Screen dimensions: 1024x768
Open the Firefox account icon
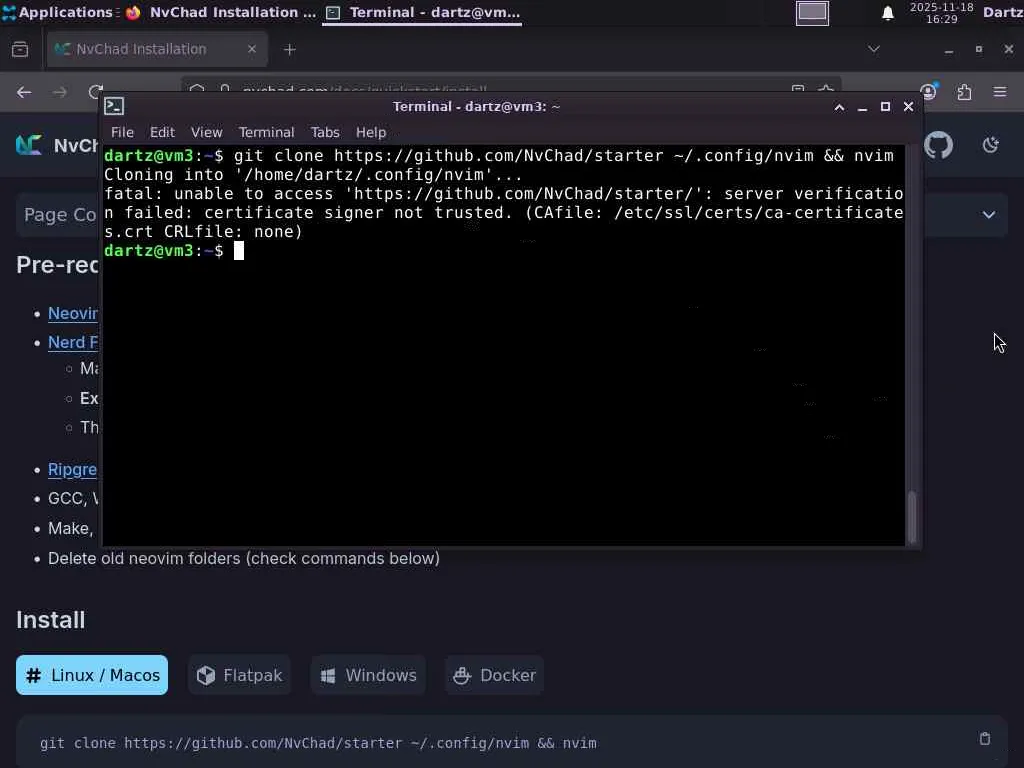point(929,91)
